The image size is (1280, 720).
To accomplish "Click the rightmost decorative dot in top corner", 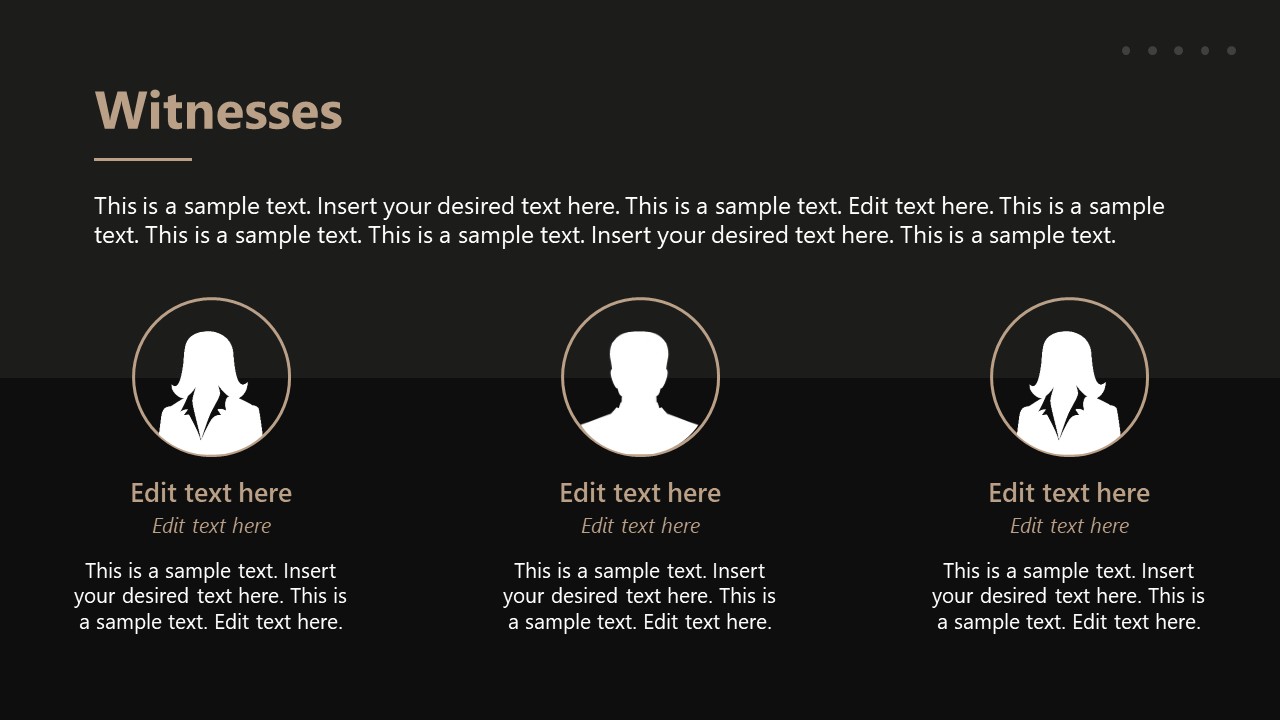I will (x=1231, y=51).
